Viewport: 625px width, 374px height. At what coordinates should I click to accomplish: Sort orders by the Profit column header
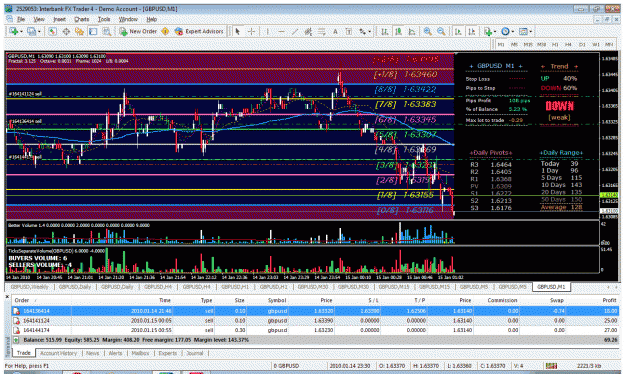point(609,300)
